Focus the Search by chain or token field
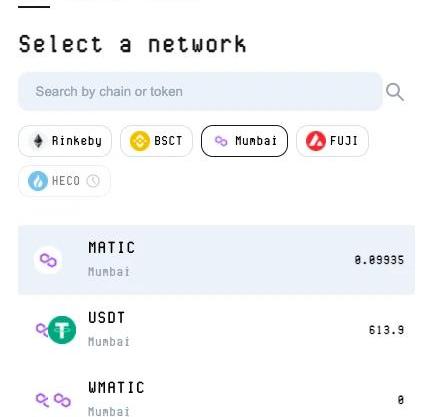The height and width of the screenshot is (417, 433). (x=200, y=91)
